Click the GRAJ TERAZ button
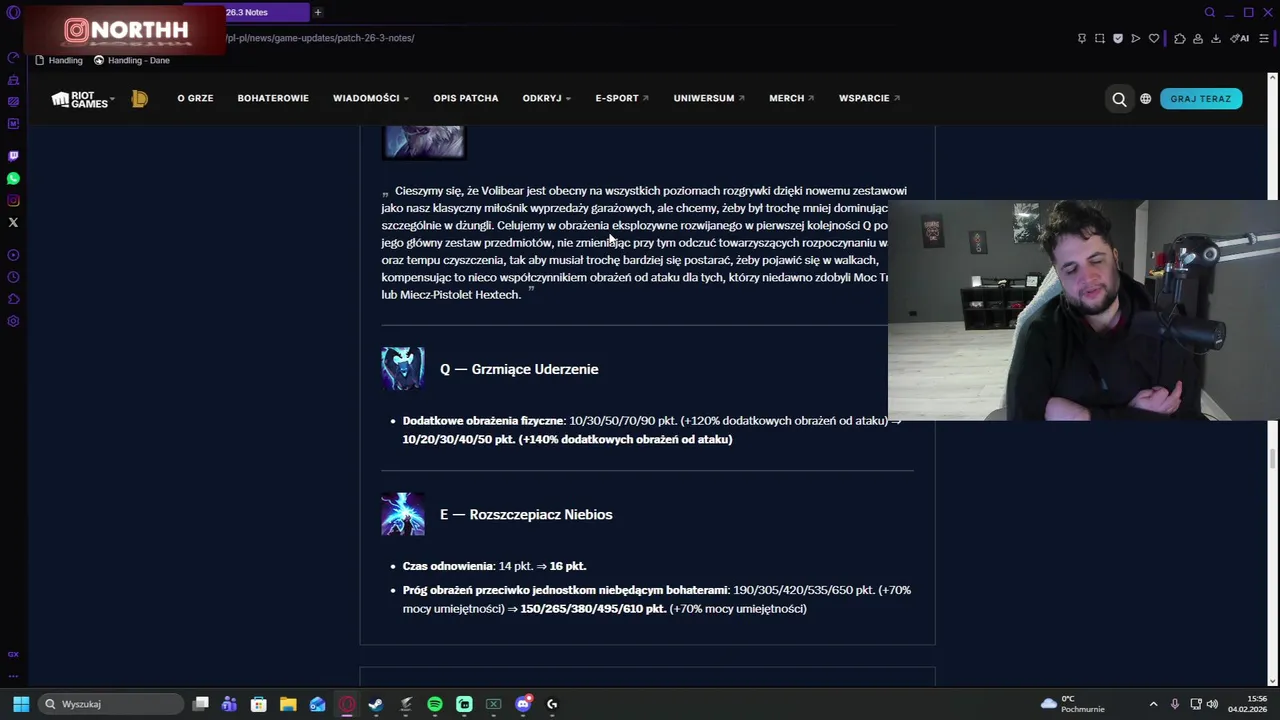The image size is (1280, 720). [x=1201, y=99]
